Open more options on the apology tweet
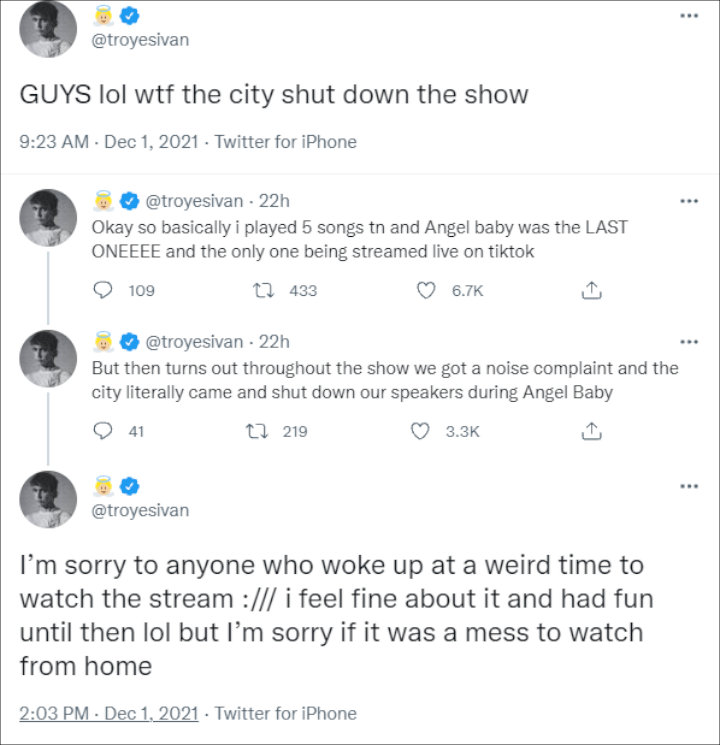The height and width of the screenshot is (745, 720). (x=687, y=486)
